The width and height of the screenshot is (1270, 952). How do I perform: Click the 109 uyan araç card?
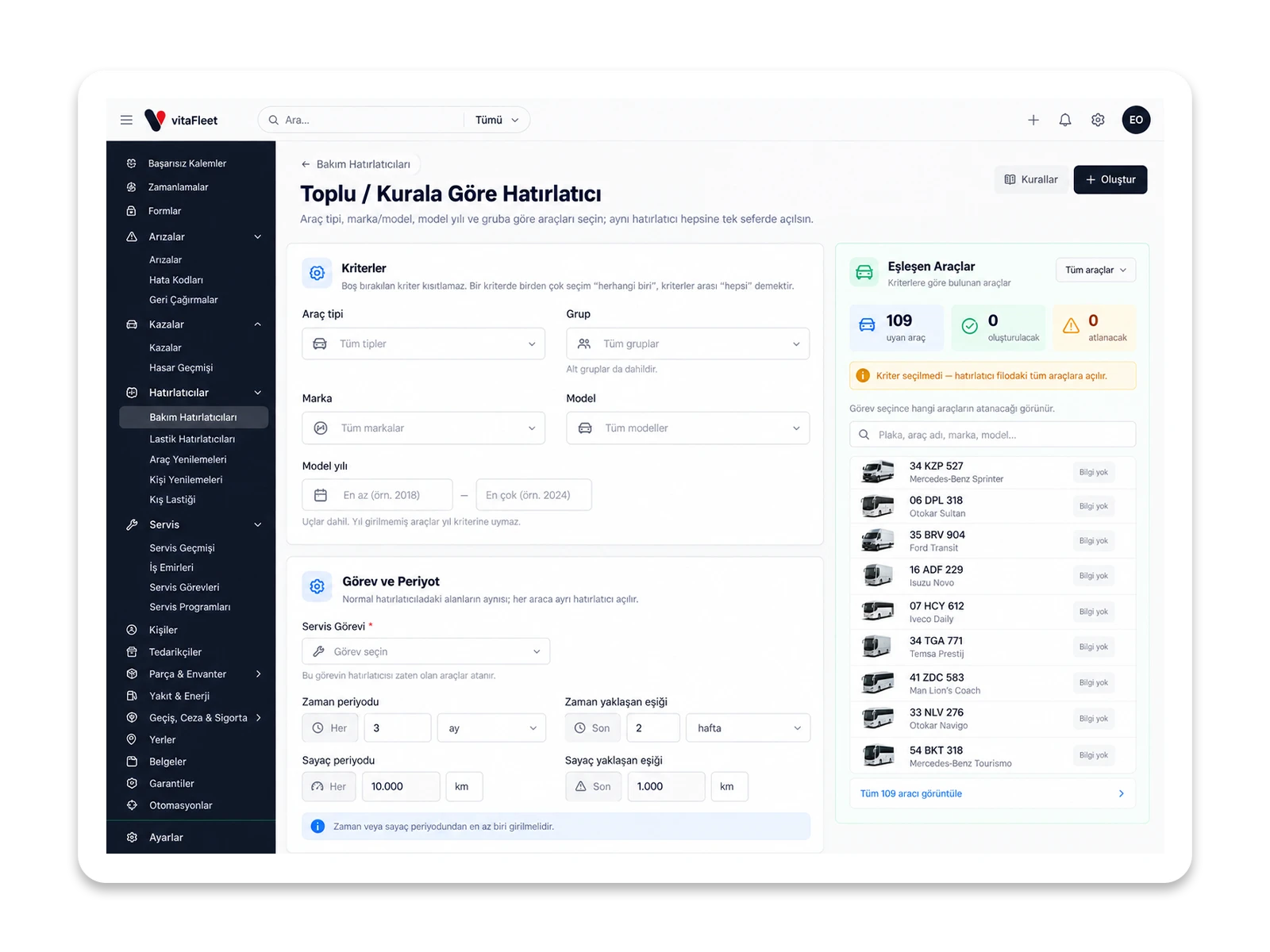[x=896, y=328]
